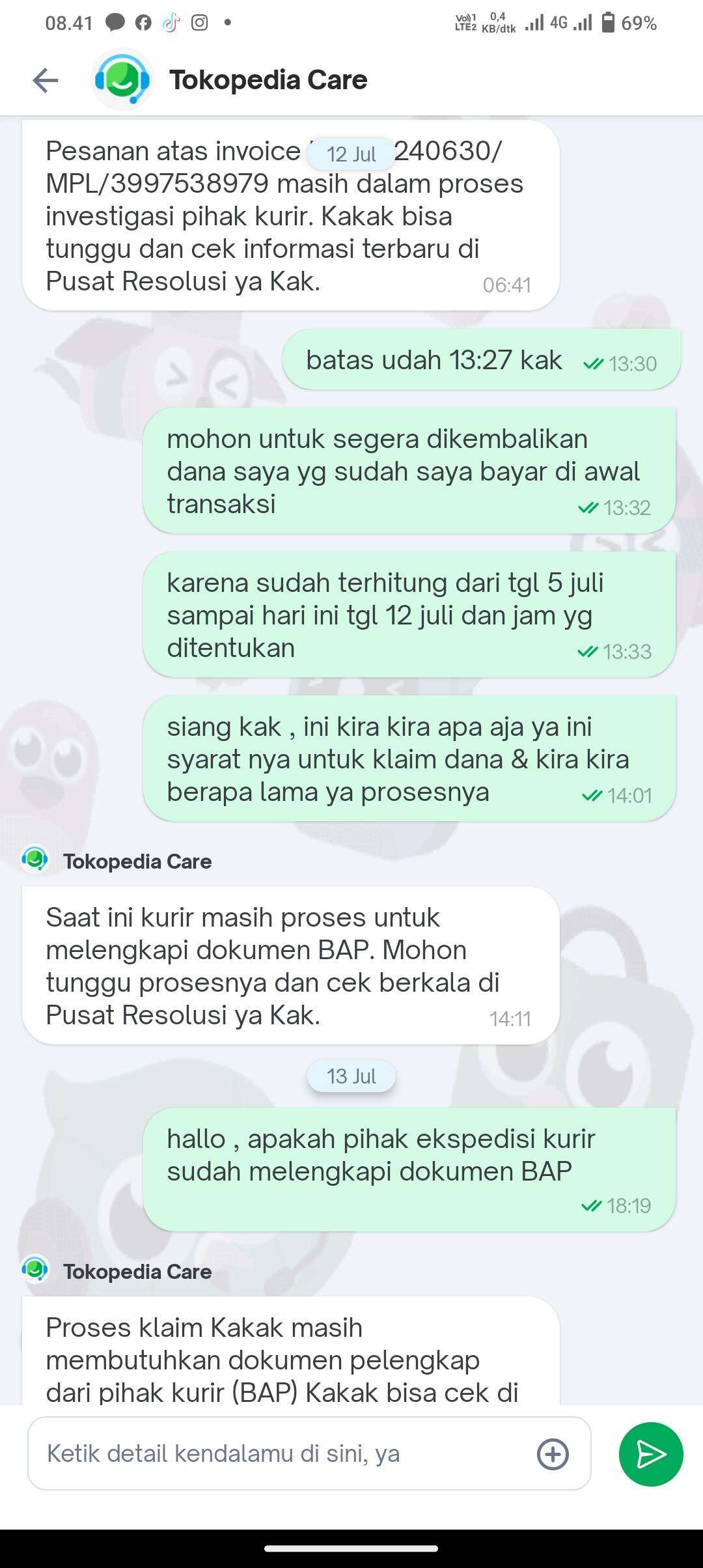Tap small Tokopedia Care avatar above 14:11 reply

pos(35,861)
